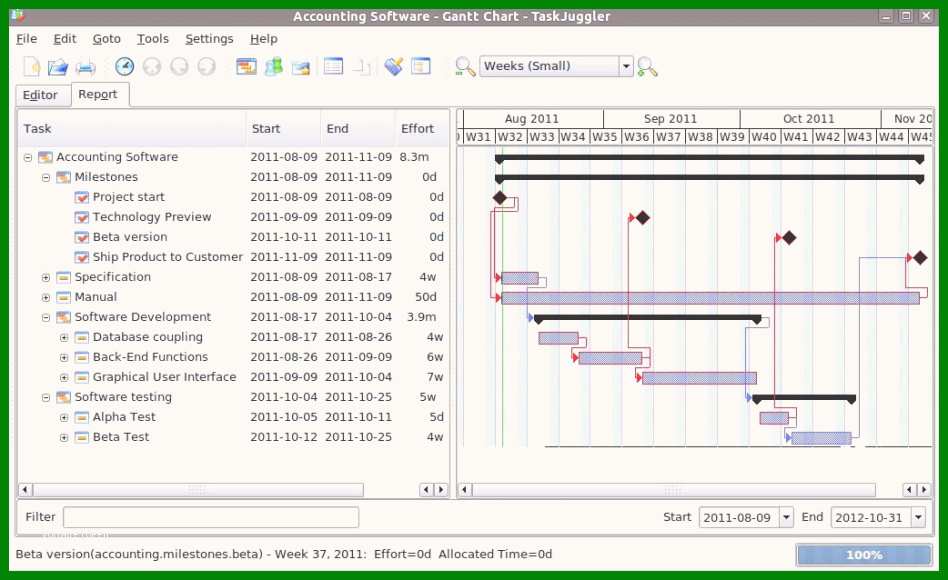
Task: Click the End column header
Action: [x=357, y=128]
